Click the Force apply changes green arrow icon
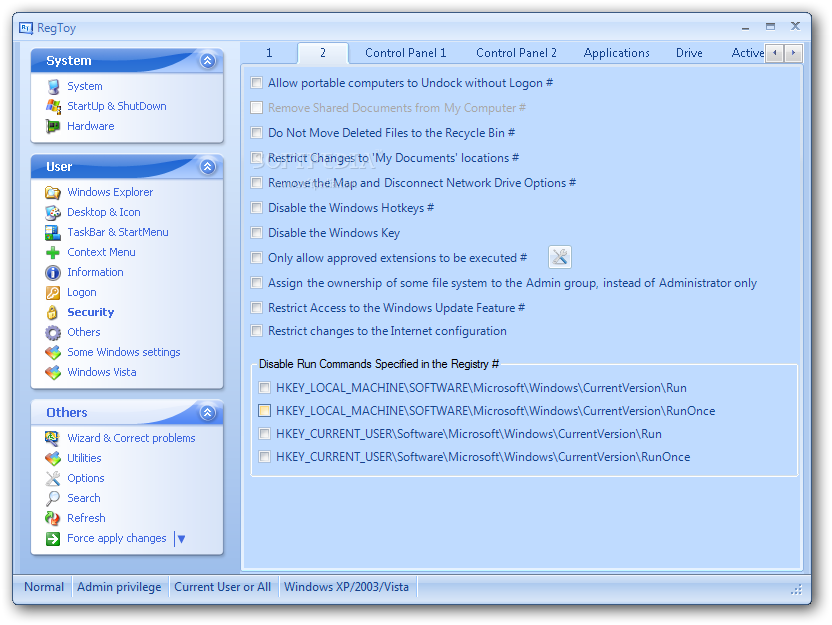This screenshot has height=625, width=832. (53, 539)
